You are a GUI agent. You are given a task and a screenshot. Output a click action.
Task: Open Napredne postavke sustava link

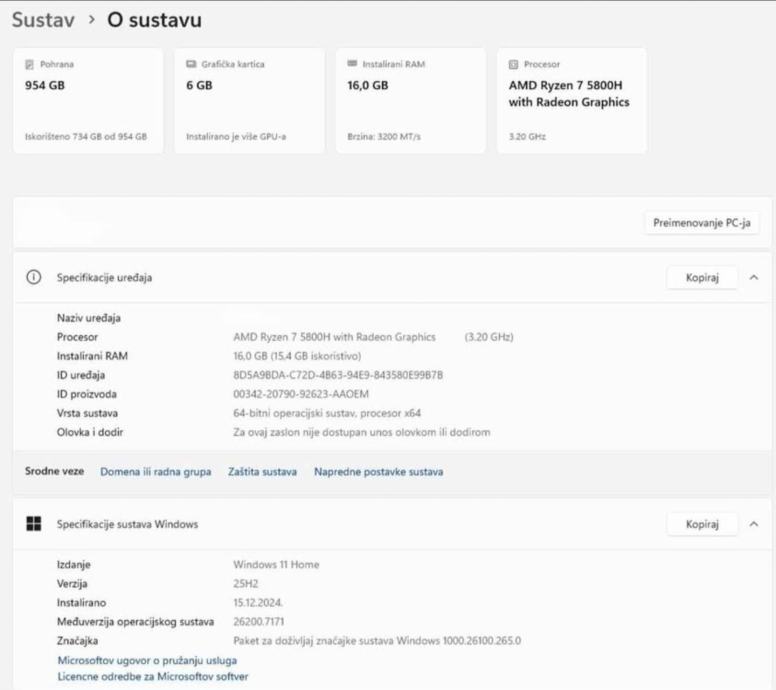tap(378, 471)
